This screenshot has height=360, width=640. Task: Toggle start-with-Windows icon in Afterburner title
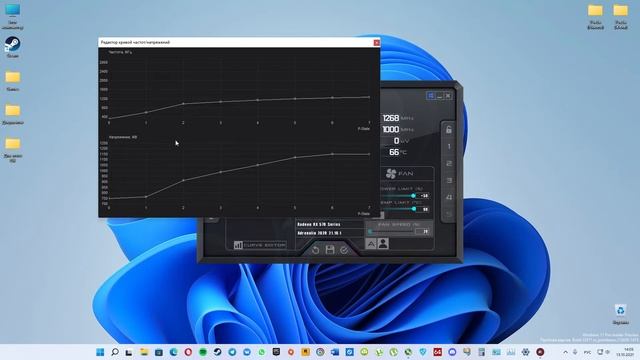click(x=431, y=96)
